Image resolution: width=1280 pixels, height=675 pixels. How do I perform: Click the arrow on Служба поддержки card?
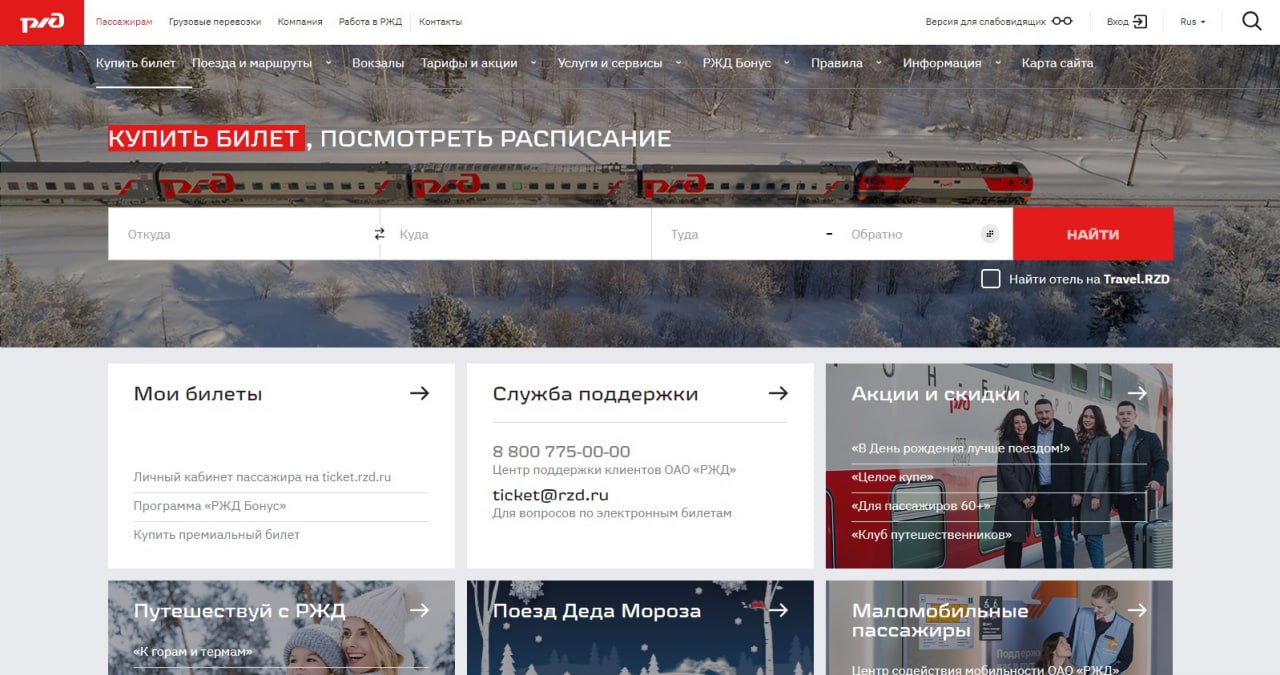click(x=778, y=393)
